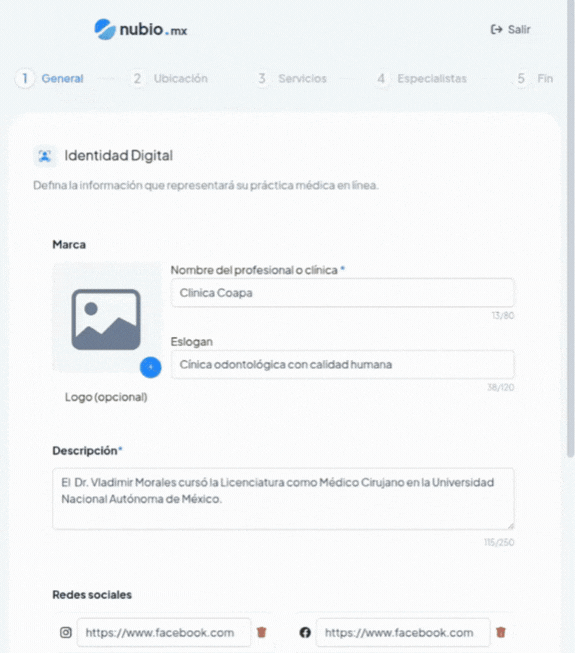Click the blue add logo button
Screen dimensions: 575x653
pos(151,367)
